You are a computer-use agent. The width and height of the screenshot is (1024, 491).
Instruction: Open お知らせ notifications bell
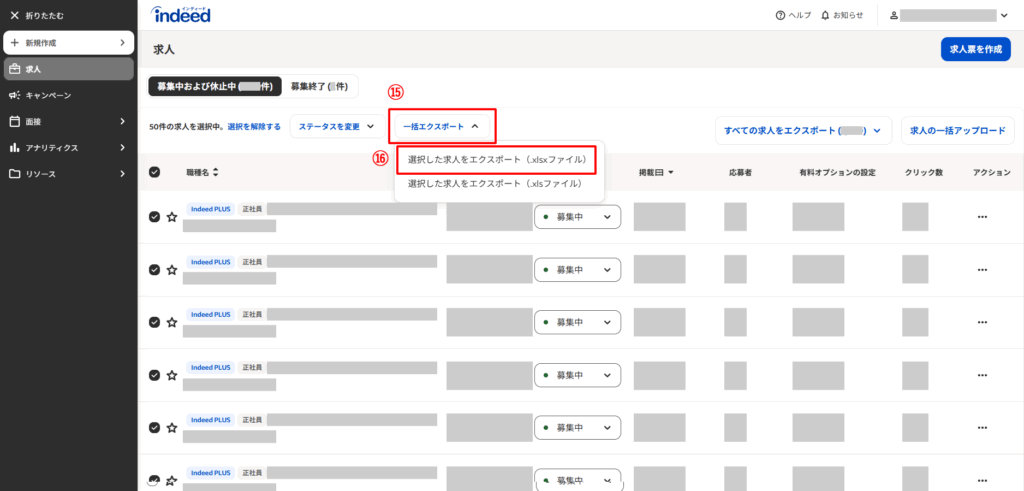coord(825,16)
